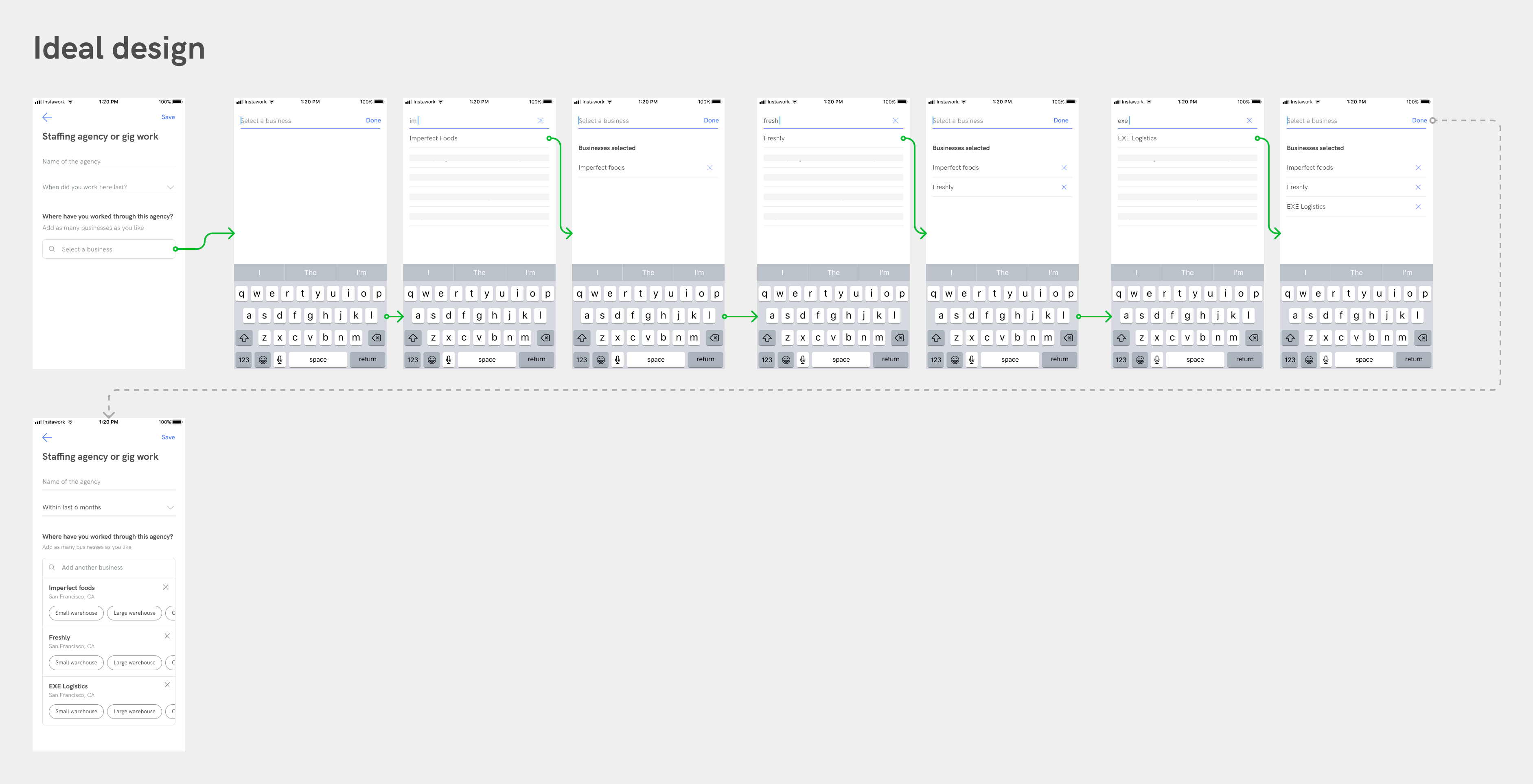
Task: Remove EXE Logistics from the three-business selected list
Action: coord(1418,207)
